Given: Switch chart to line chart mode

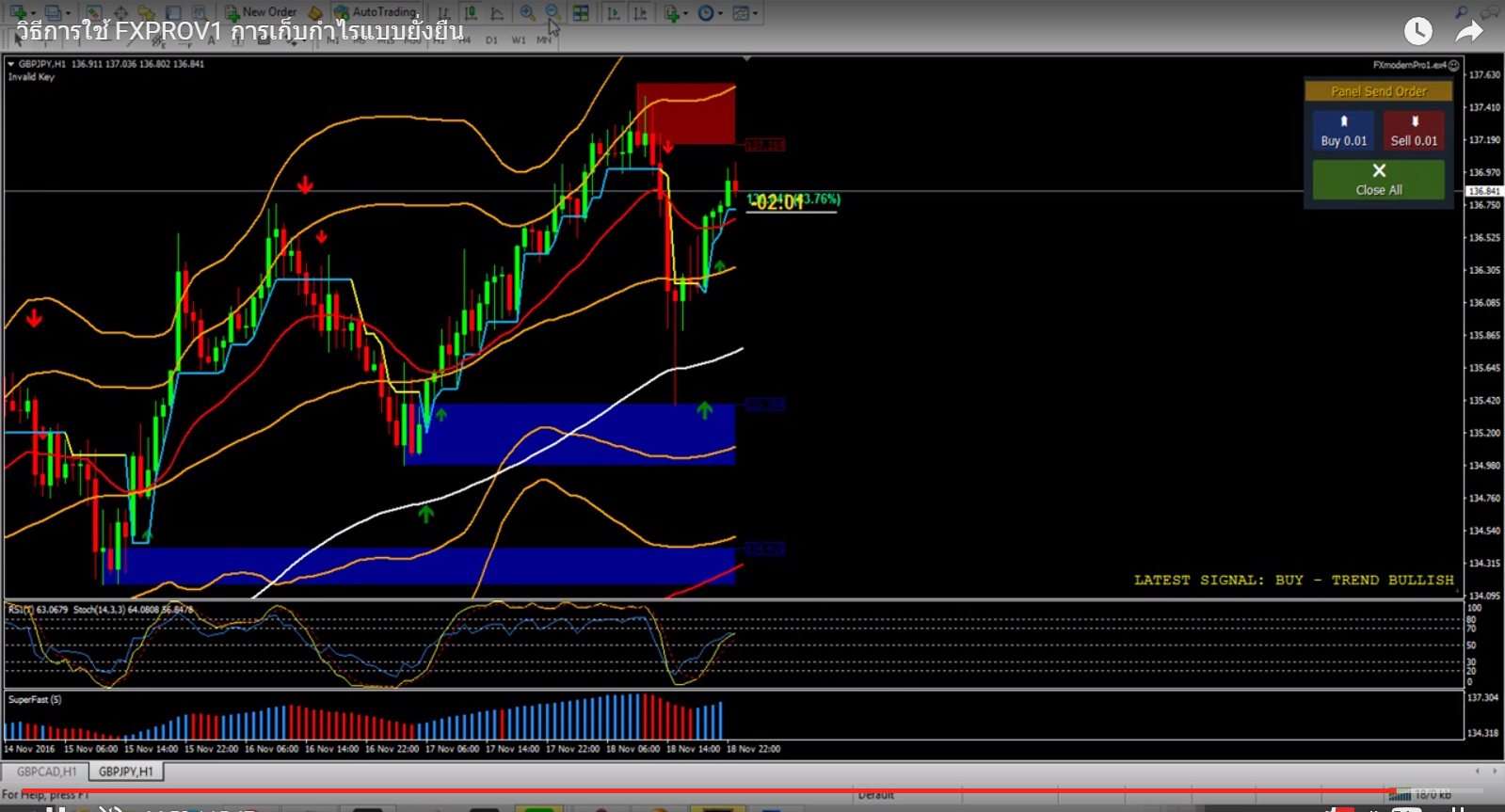Looking at the screenshot, I should pos(497,12).
